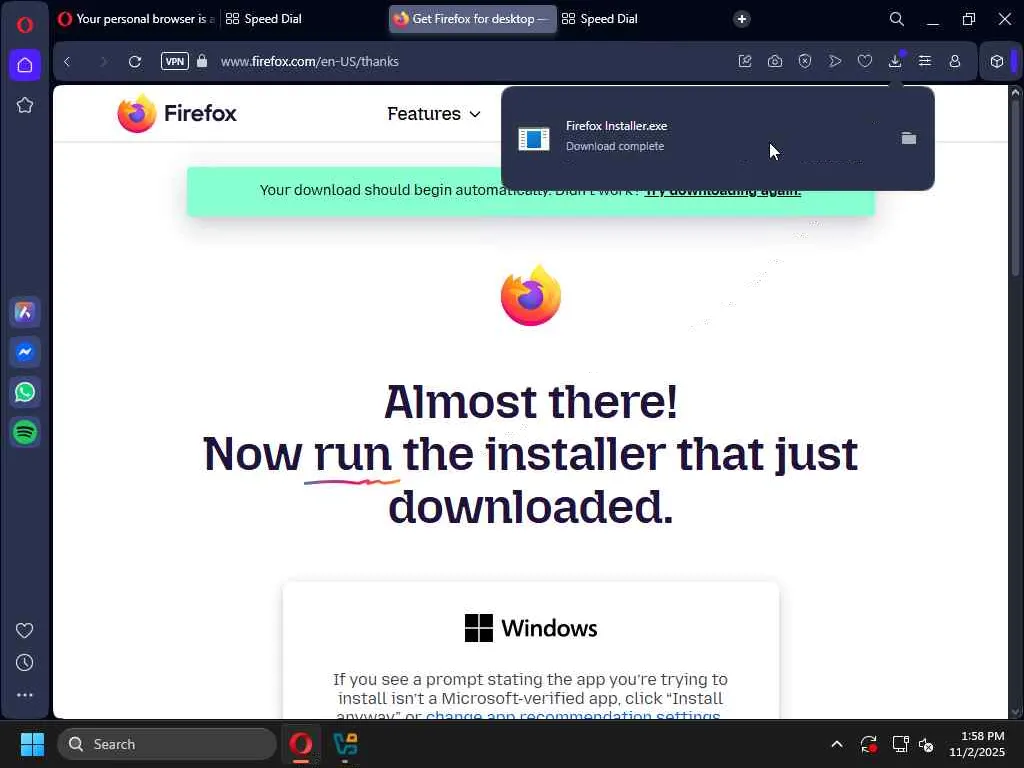Image resolution: width=1024 pixels, height=768 pixels.
Task: Open Bookmarks star in sidebar
Action: [25, 105]
